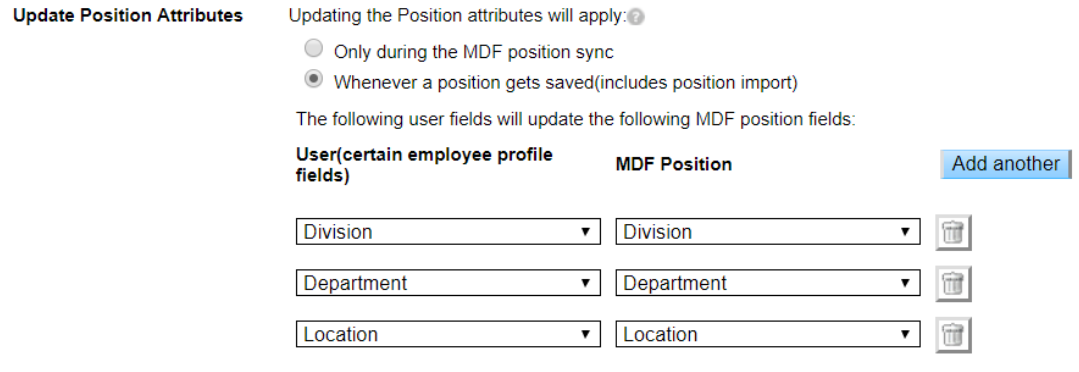Click the 'Whenever a position gets saved' label text
This screenshot has height=372, width=1079.
pos(566,83)
